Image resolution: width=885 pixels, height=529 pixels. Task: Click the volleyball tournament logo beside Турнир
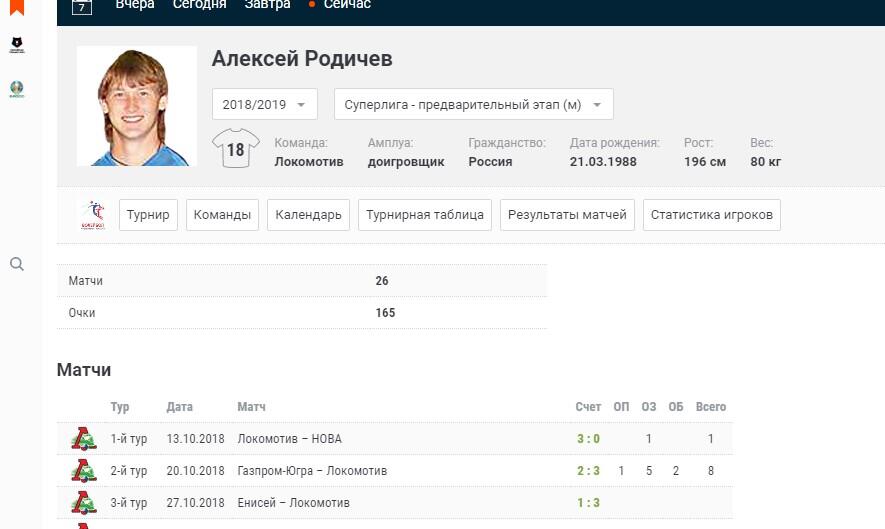pyautogui.click(x=93, y=215)
